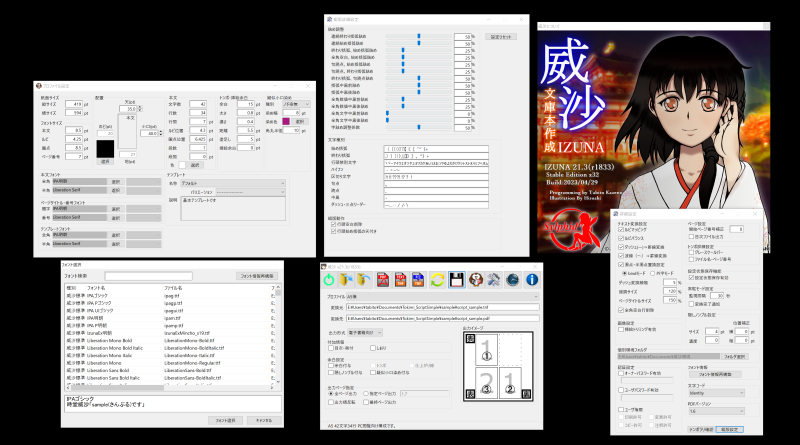This screenshot has width=800, height=445.
Task: Click the 天 margin spinner arrows
Action: 140,109
